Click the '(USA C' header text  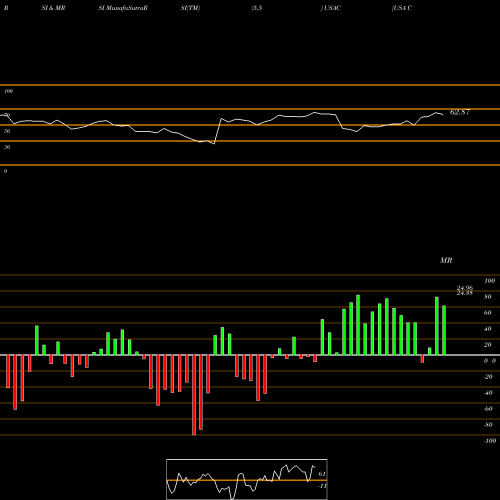pos(402,8)
